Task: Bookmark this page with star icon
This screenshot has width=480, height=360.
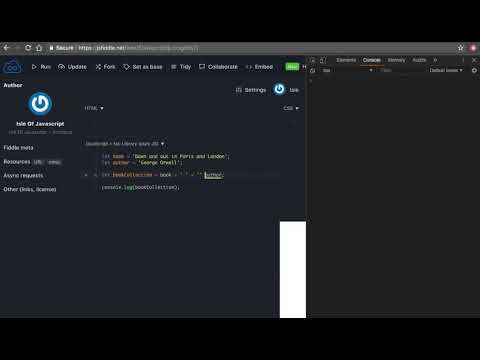Action: coord(460,48)
